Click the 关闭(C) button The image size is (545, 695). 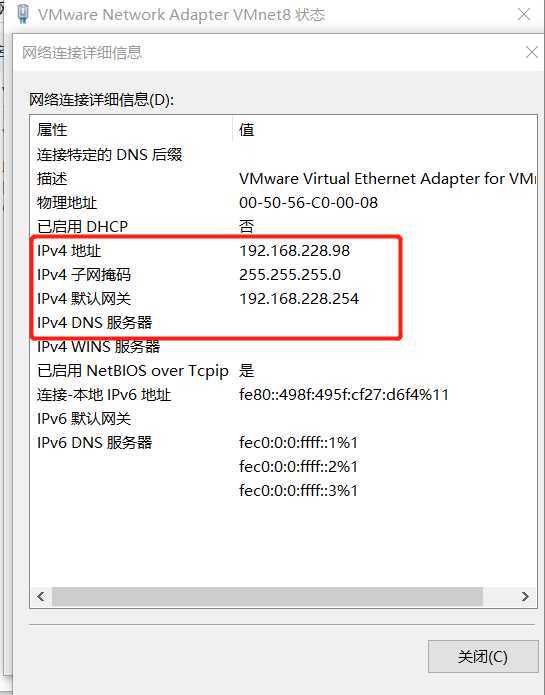(483, 656)
